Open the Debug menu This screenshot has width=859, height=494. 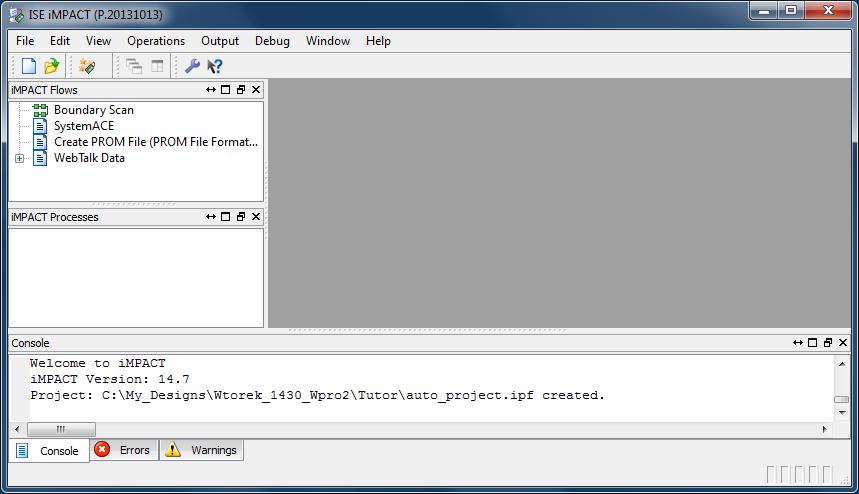click(x=272, y=41)
